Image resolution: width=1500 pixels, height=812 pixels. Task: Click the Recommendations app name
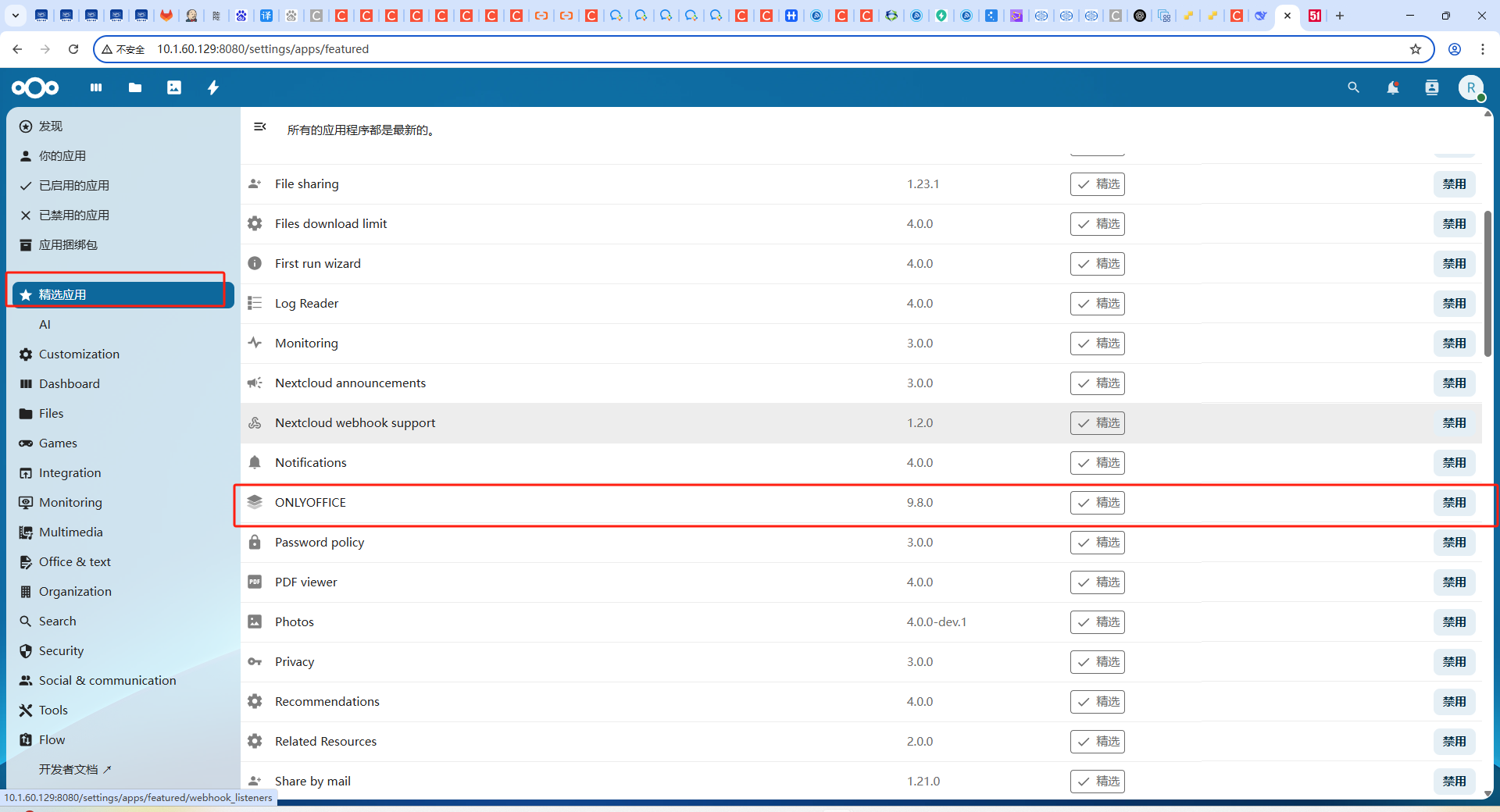point(327,701)
